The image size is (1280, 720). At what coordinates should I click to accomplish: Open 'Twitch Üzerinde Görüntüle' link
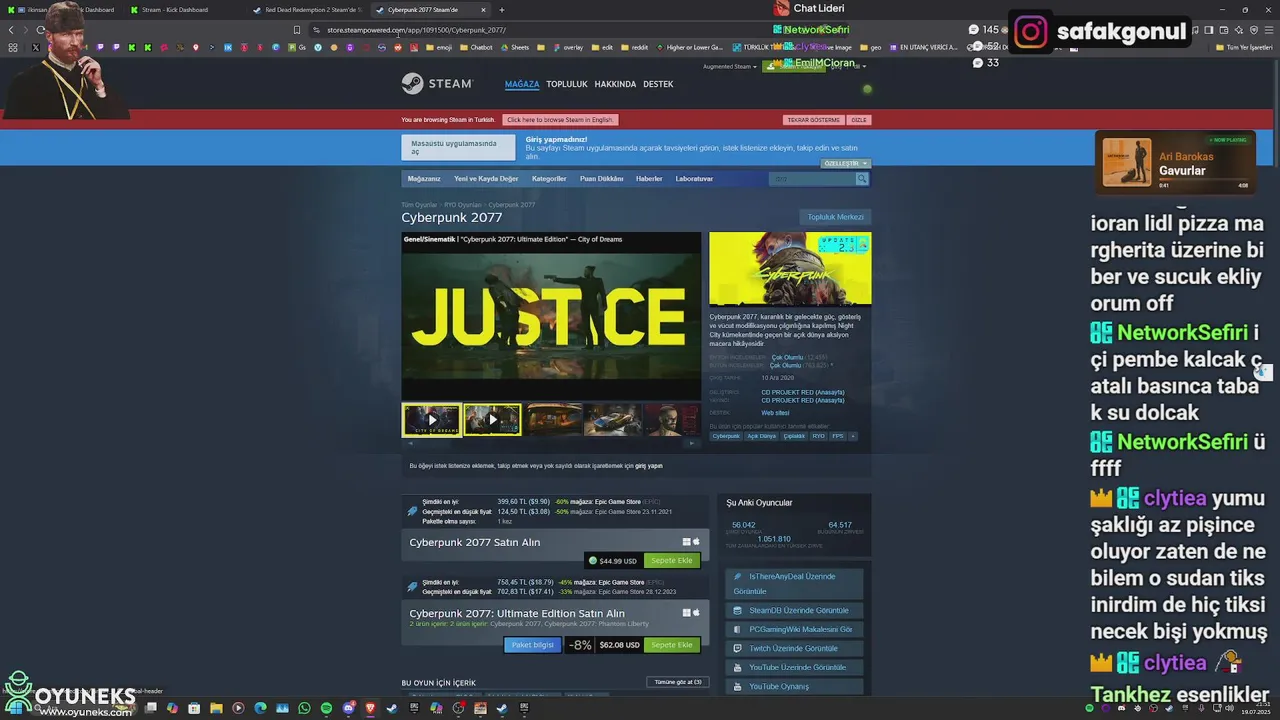coord(793,648)
